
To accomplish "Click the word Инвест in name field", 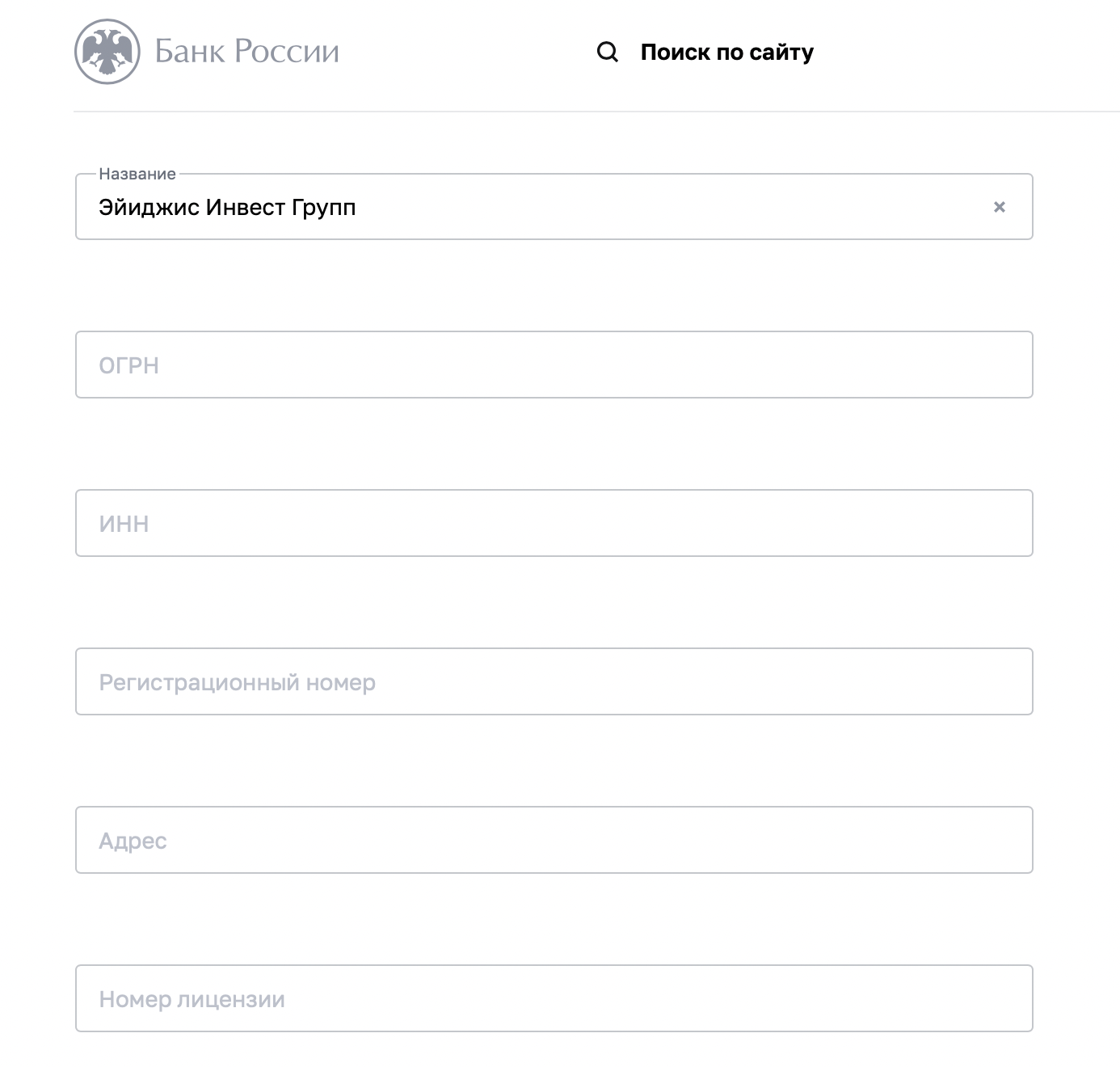I will tap(246, 208).
